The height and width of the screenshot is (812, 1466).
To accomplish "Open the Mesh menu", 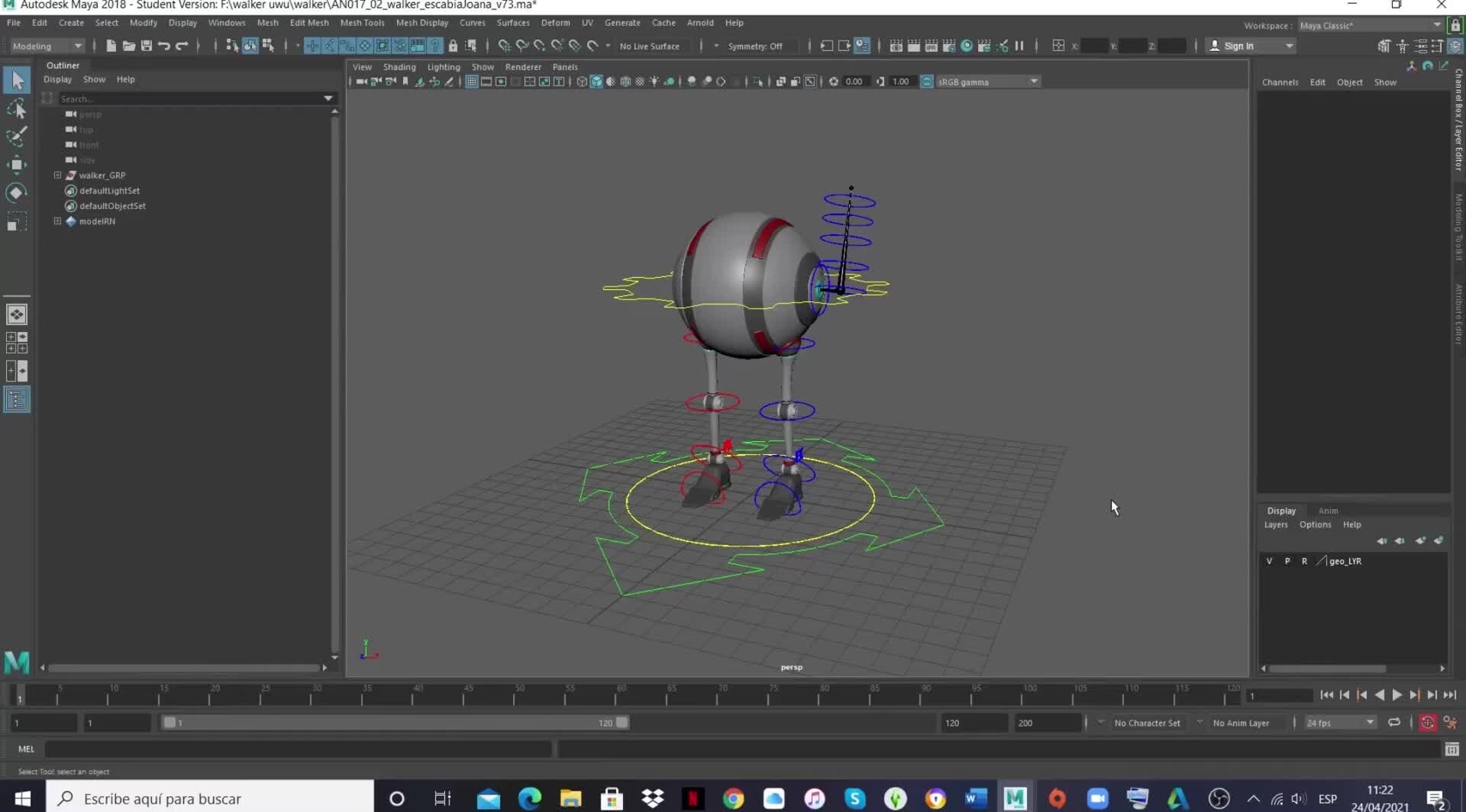I will (268, 23).
